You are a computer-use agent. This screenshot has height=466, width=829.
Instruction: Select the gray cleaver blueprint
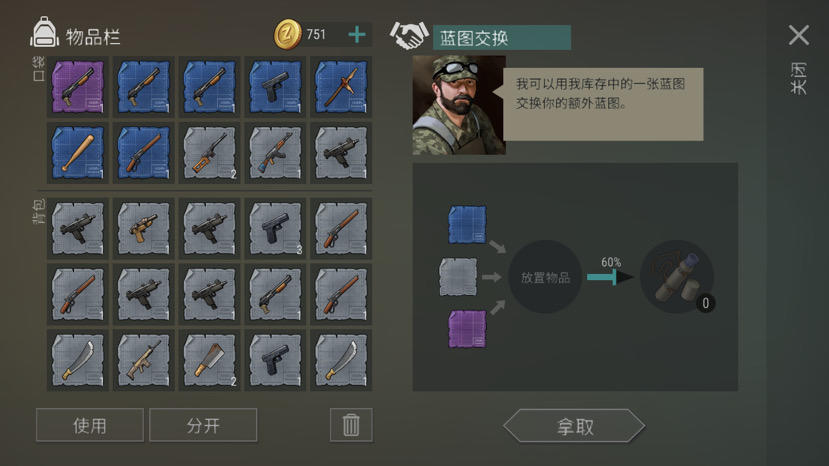click(x=209, y=360)
